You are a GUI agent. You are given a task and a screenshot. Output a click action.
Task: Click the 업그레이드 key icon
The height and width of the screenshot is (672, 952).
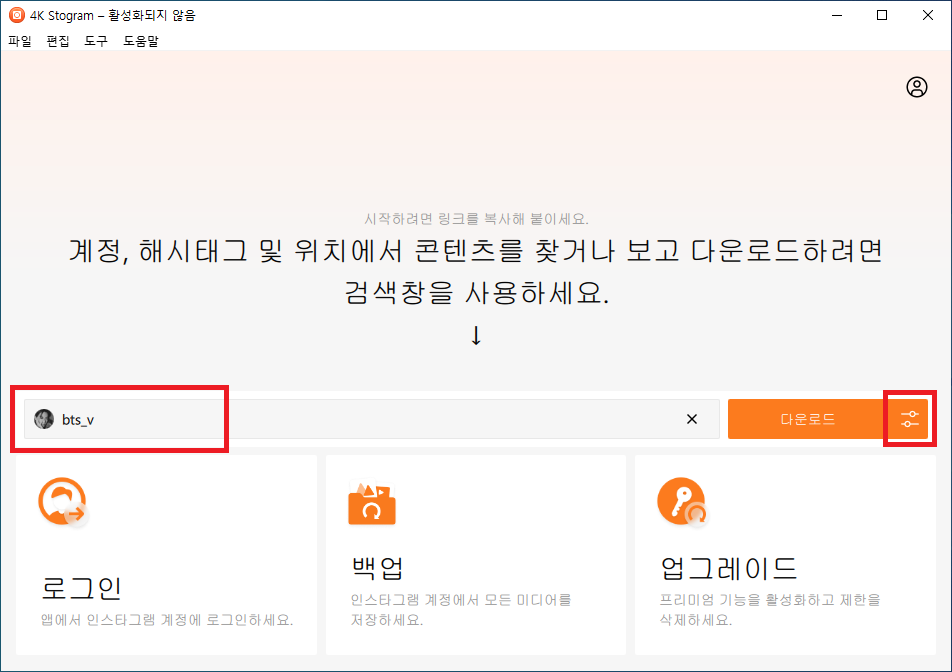(x=682, y=501)
